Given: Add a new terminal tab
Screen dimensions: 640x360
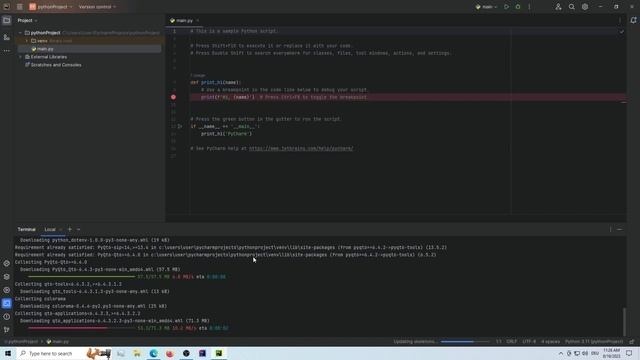Looking at the screenshot, I should 70,229.
